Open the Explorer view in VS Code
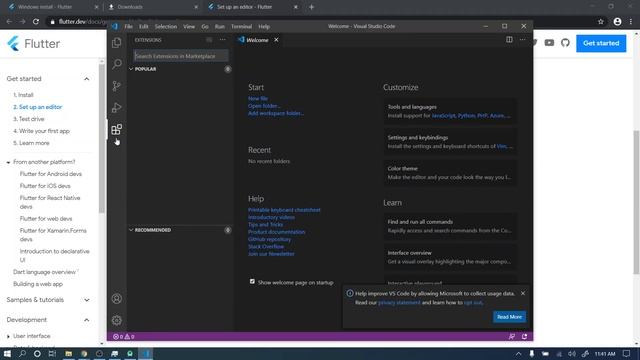640x360 pixels. 117,42
